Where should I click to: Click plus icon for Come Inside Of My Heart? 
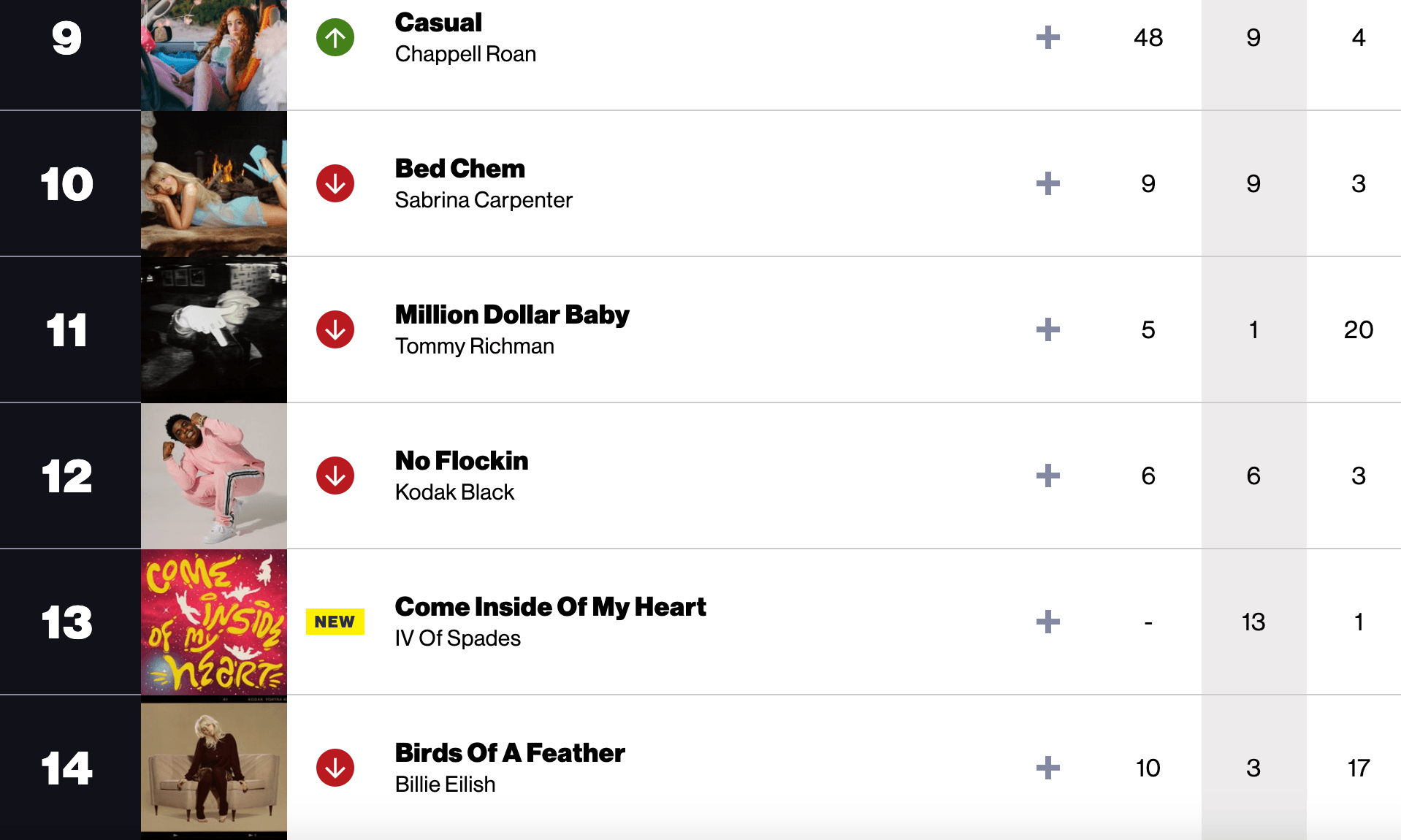coord(1047,622)
